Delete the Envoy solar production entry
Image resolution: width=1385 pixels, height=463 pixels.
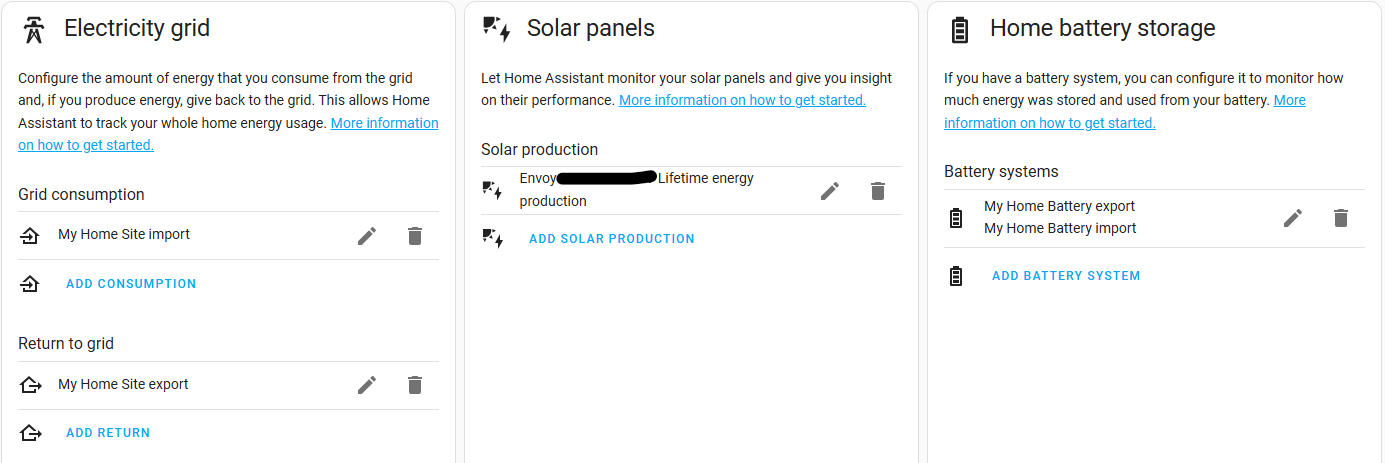(x=878, y=191)
